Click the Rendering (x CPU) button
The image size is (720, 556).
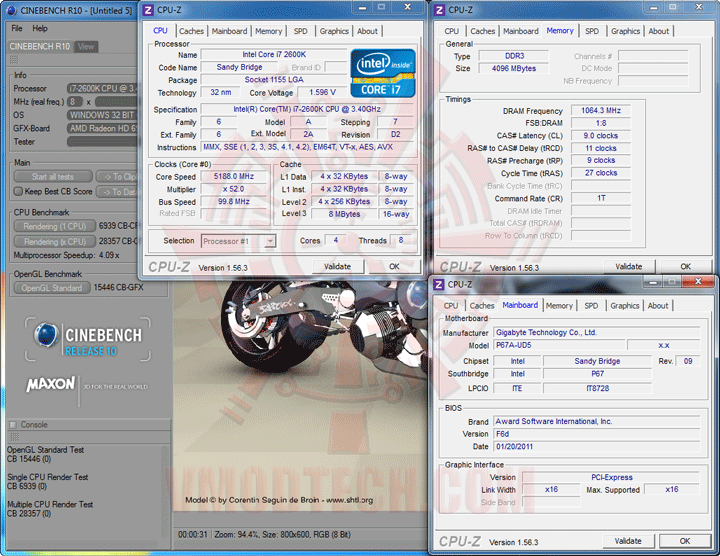pyautogui.click(x=55, y=241)
